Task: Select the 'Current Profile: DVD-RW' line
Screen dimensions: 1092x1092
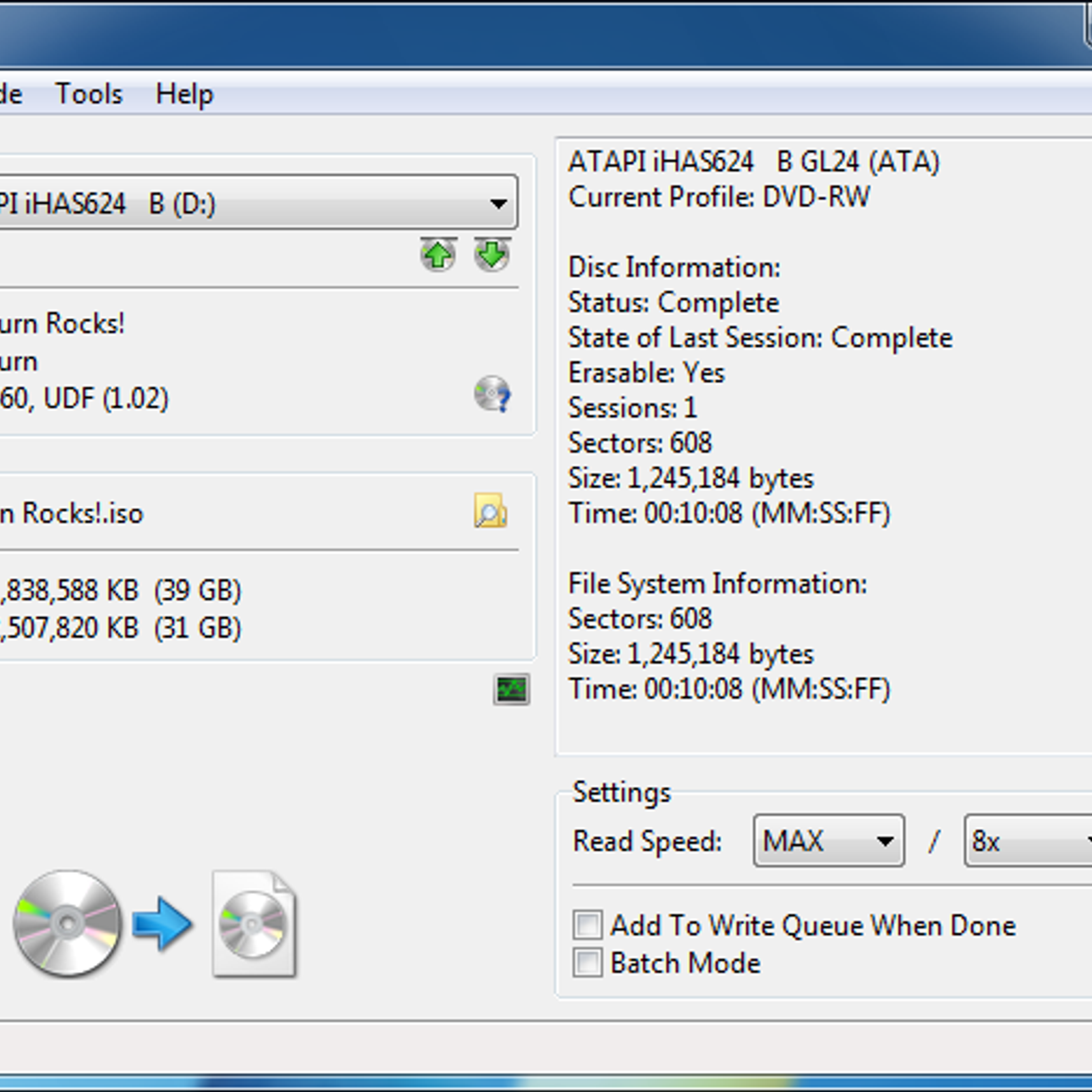Action: point(719,197)
